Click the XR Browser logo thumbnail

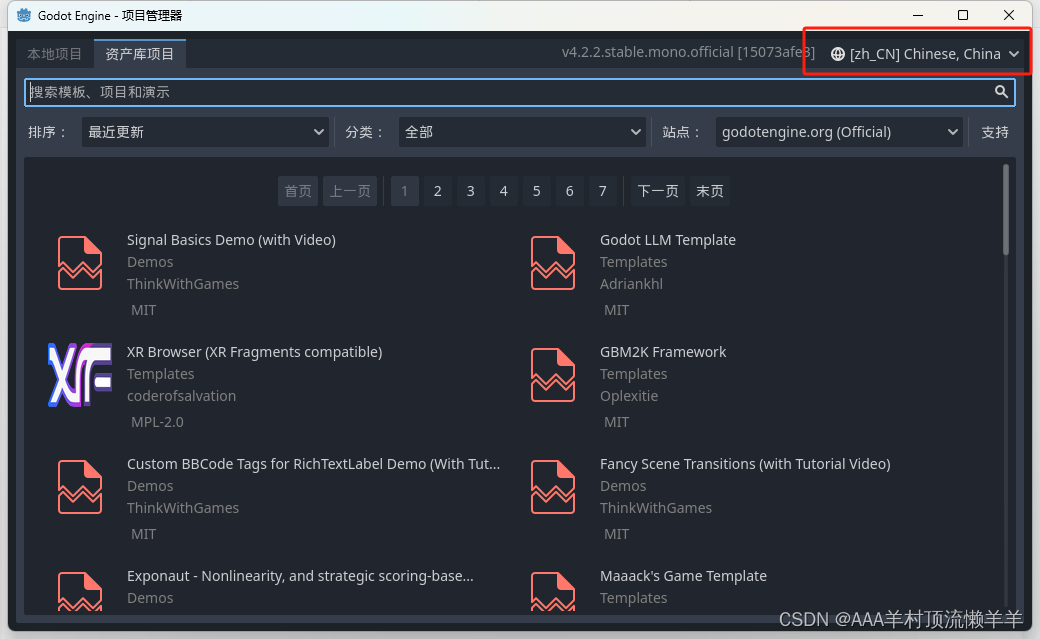coord(80,375)
